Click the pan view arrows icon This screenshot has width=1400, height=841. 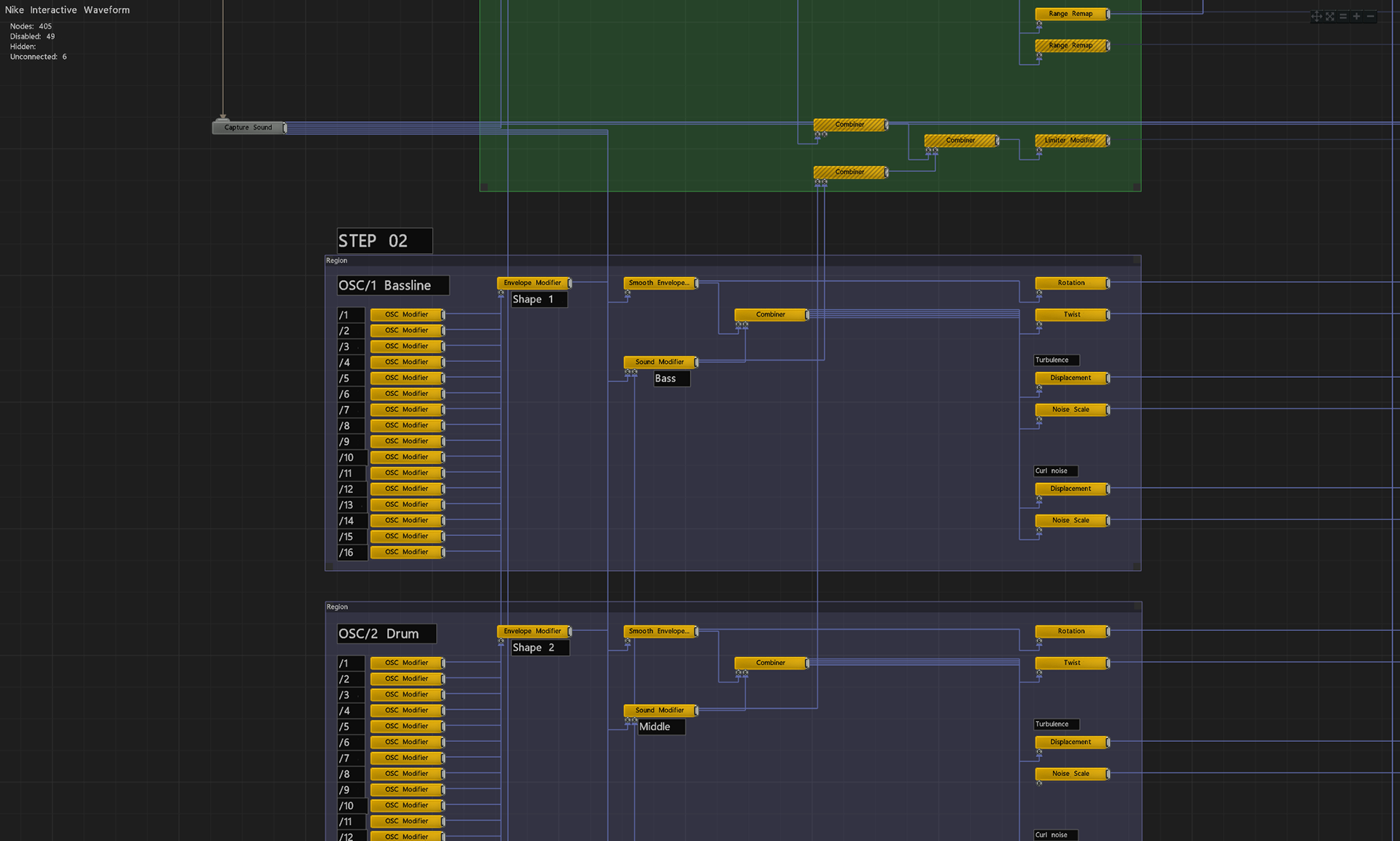pos(1316,16)
